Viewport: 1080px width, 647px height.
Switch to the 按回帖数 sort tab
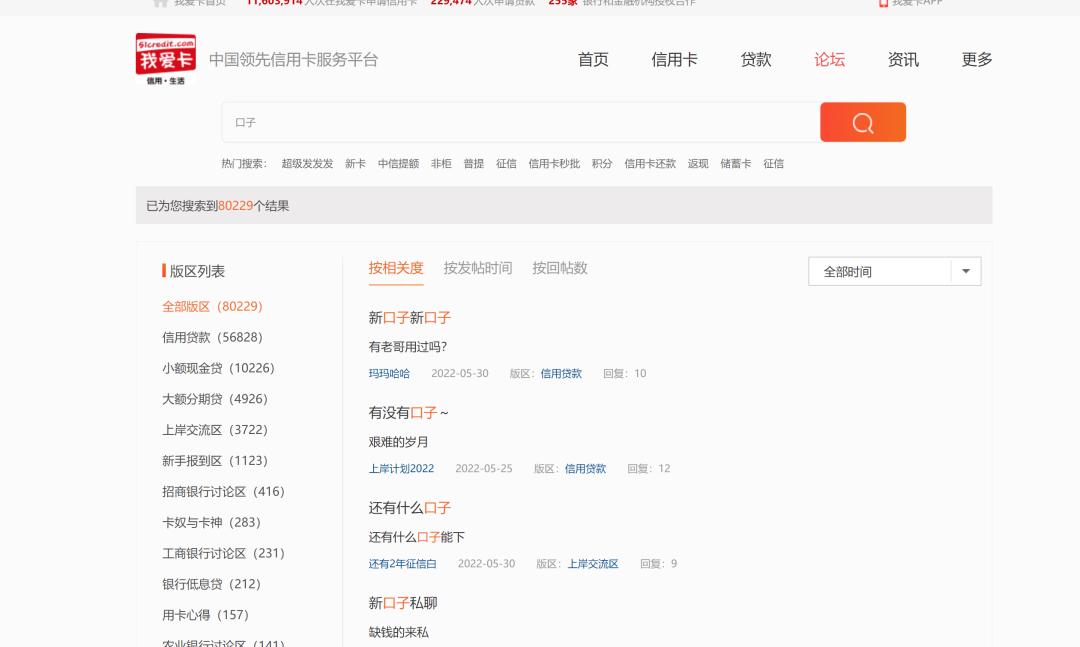tap(562, 268)
